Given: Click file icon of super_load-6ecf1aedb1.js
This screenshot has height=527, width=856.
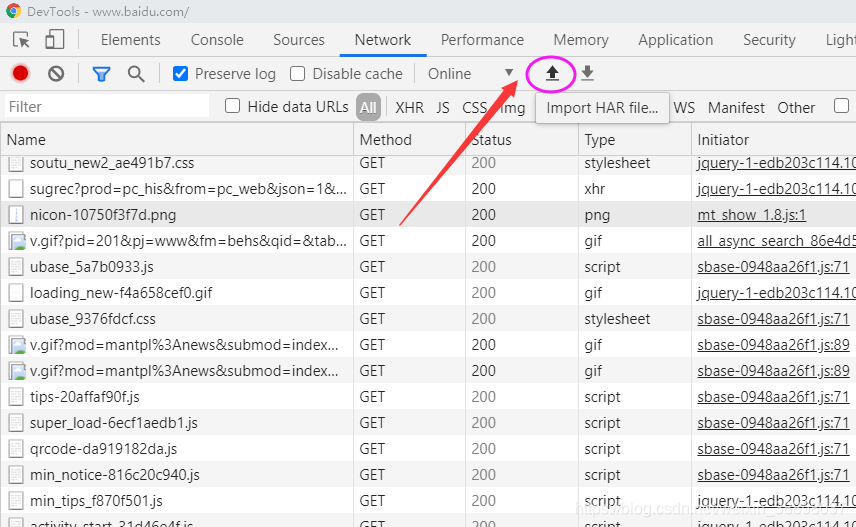Looking at the screenshot, I should point(16,423).
